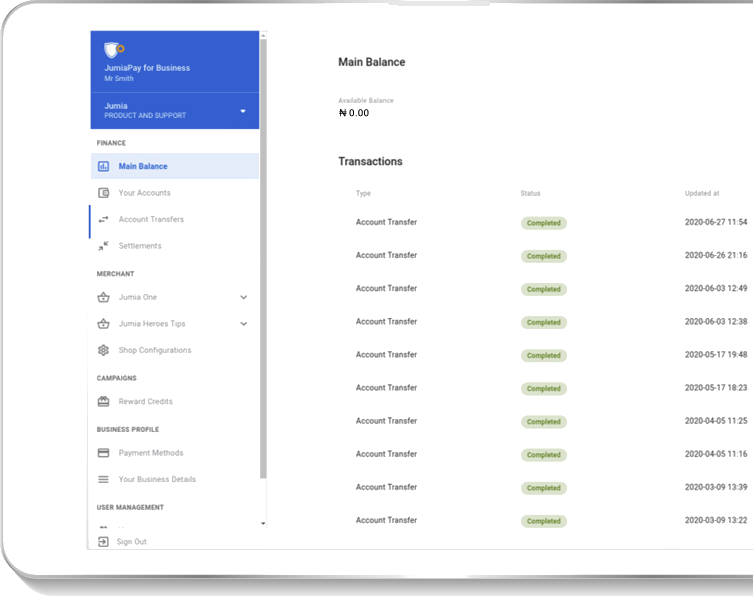The width and height of the screenshot is (753, 596).
Task: Click the Jumia One menu label
Action: coord(138,297)
